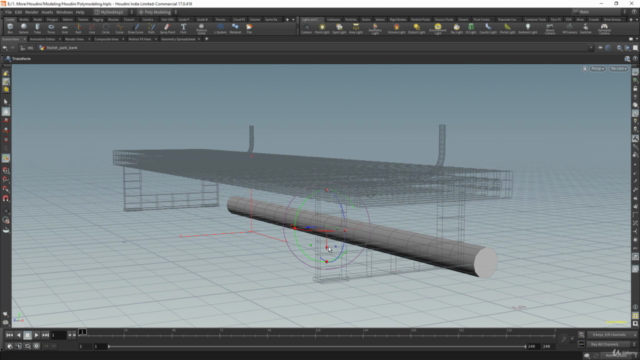The height and width of the screenshot is (360, 640).
Task: Switch to Render View tab
Action: coord(74,39)
